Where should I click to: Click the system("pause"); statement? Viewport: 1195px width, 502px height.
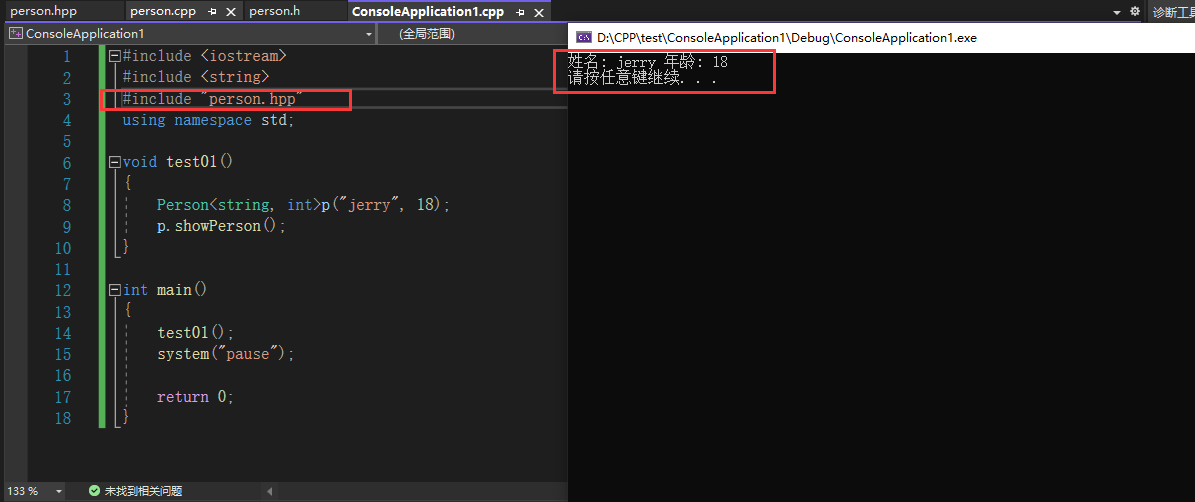point(225,354)
